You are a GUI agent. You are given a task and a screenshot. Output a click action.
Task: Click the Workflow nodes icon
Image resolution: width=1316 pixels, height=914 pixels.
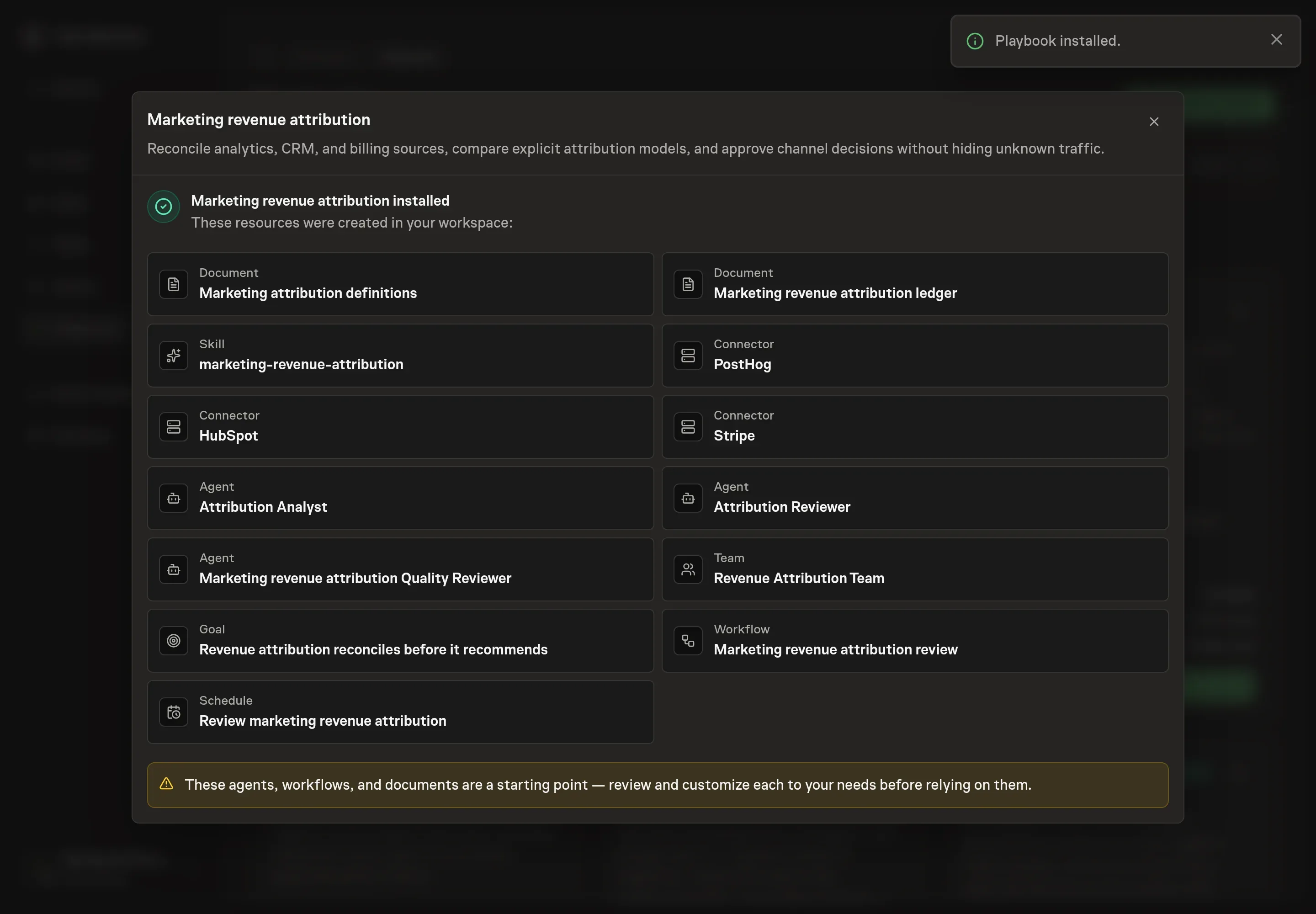(x=688, y=640)
